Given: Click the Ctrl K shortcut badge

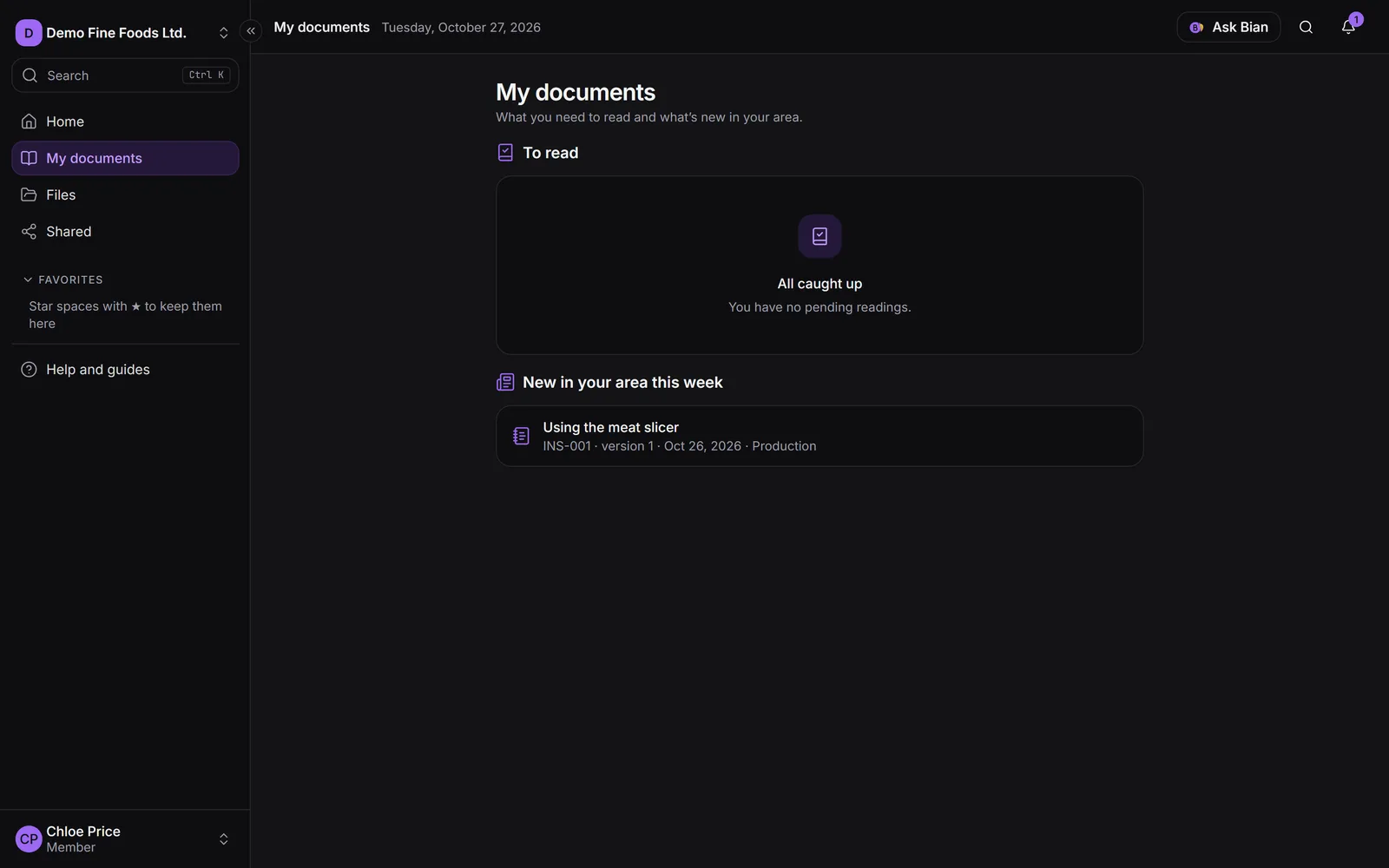Looking at the screenshot, I should (x=207, y=76).
